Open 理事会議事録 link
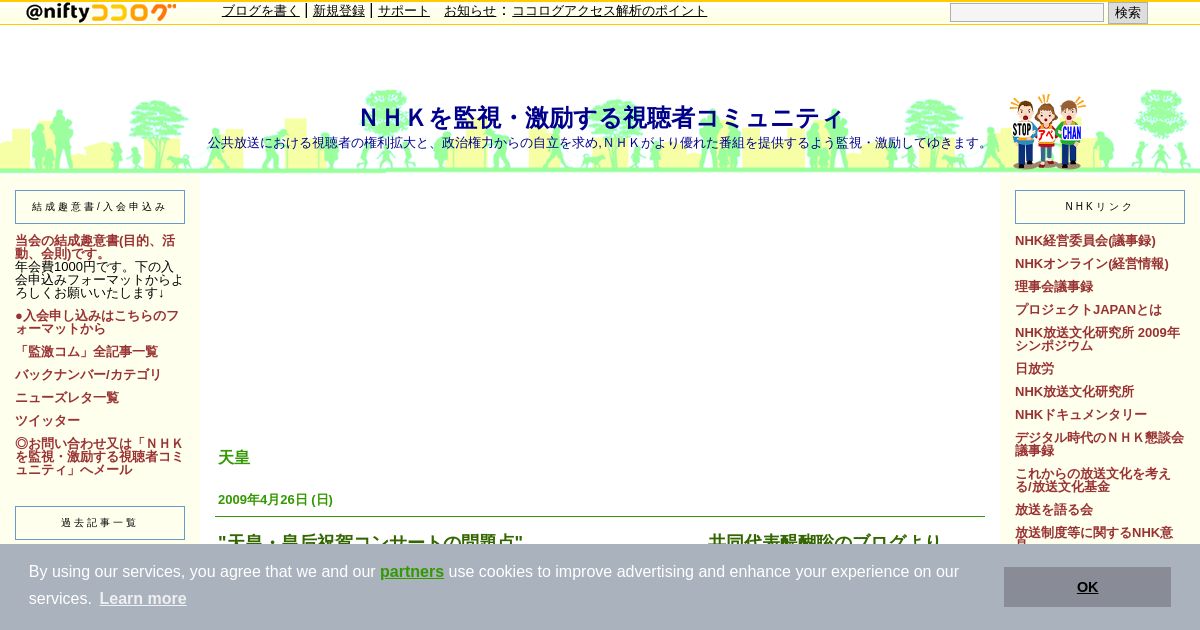This screenshot has height=630, width=1200. point(1054,287)
